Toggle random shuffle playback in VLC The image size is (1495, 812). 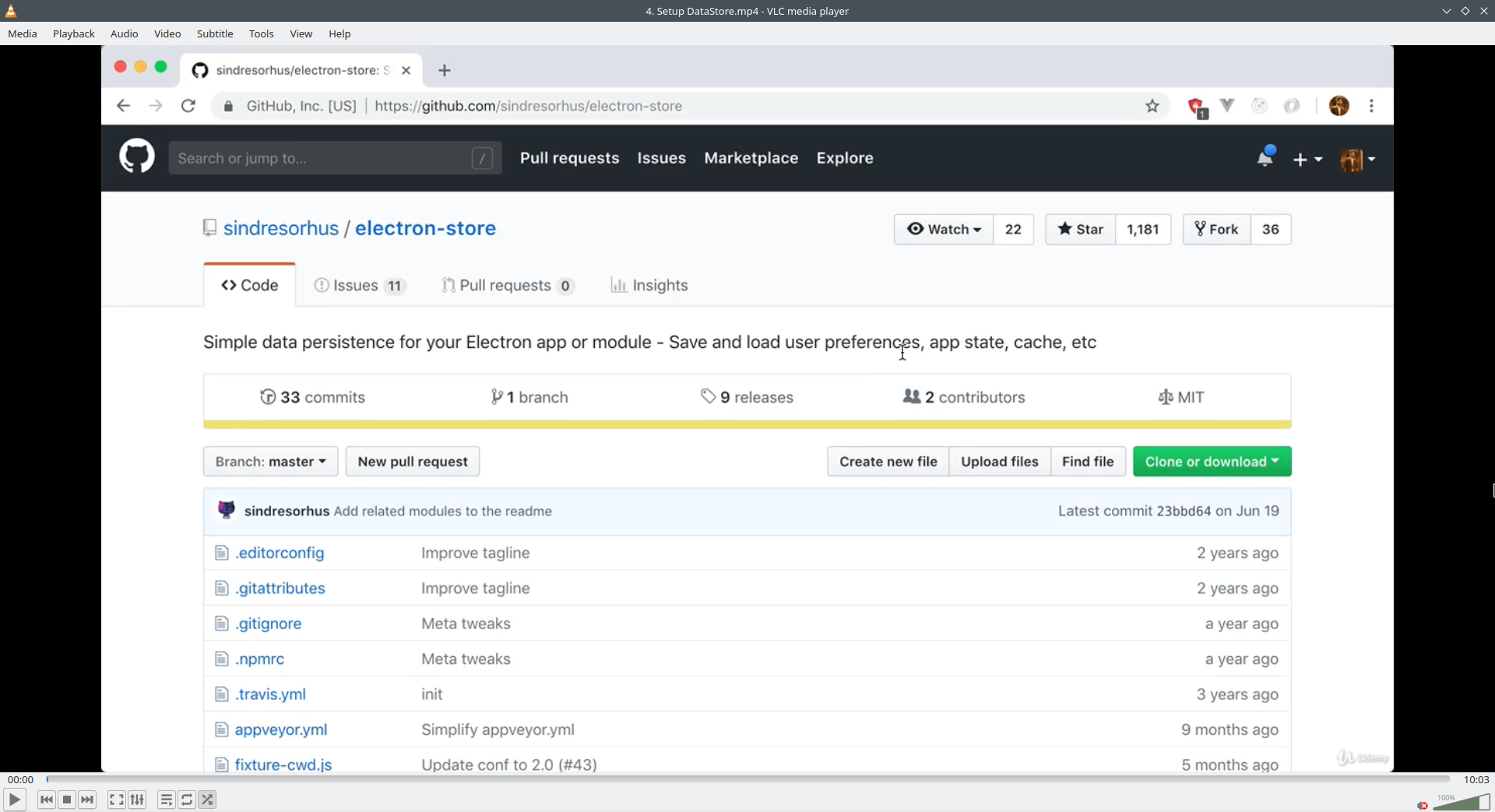point(207,800)
